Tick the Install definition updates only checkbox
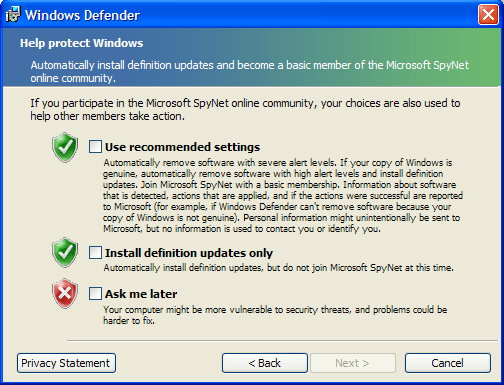The height and width of the screenshot is (385, 504). (x=95, y=253)
